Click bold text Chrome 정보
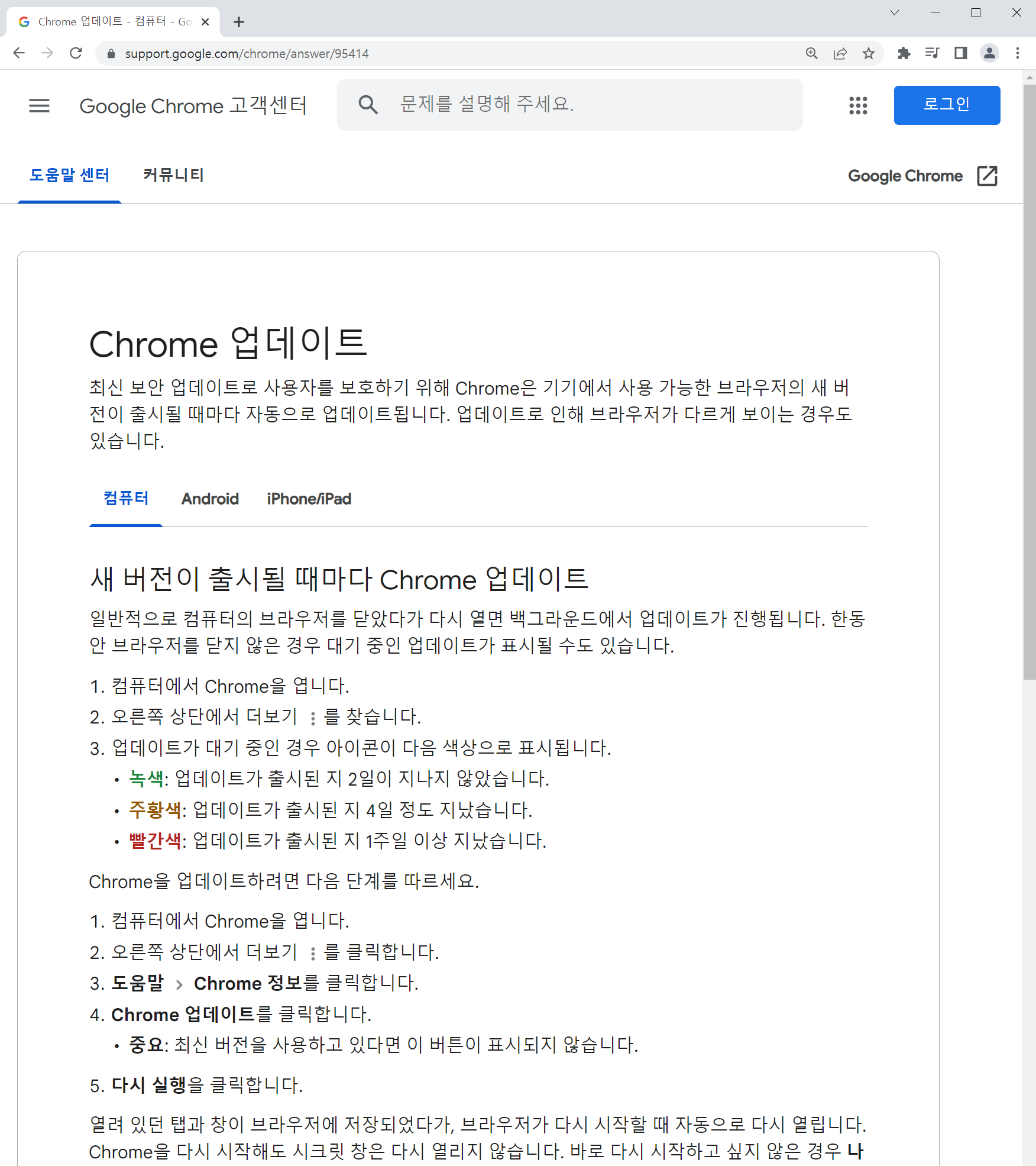Screen dimensions: 1036x1166 click(248, 983)
